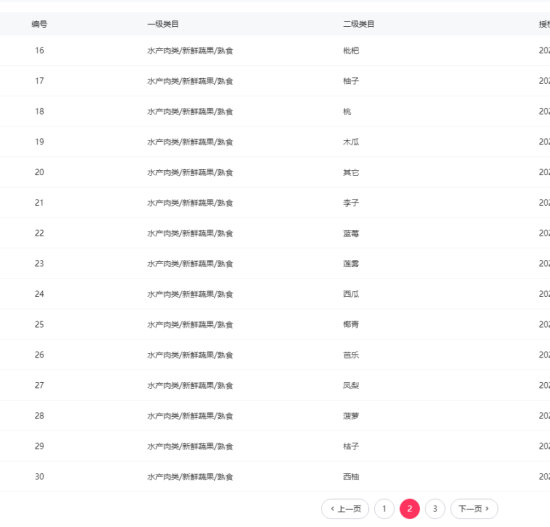Select the 李子 entry in row 21
Screen dimensions: 550x527
351,203
